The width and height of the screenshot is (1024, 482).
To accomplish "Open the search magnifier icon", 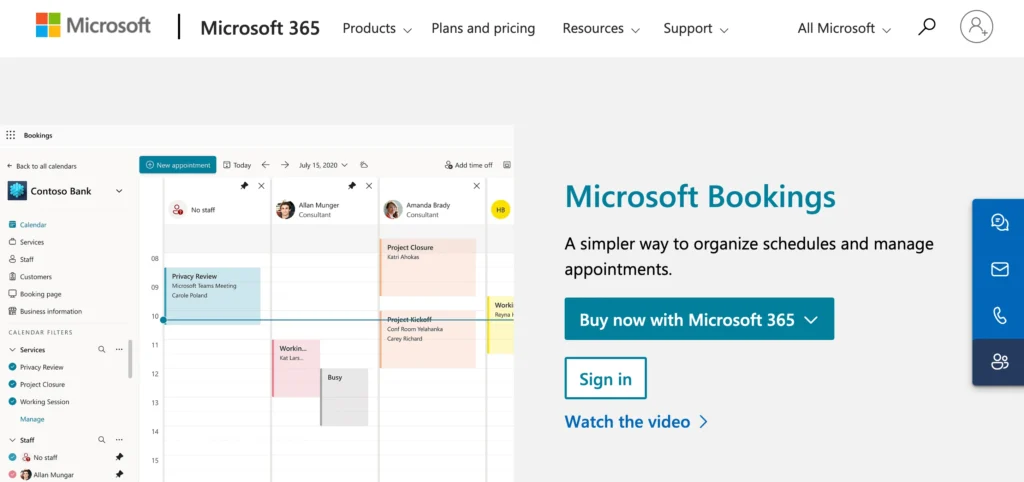I will tap(926, 27).
